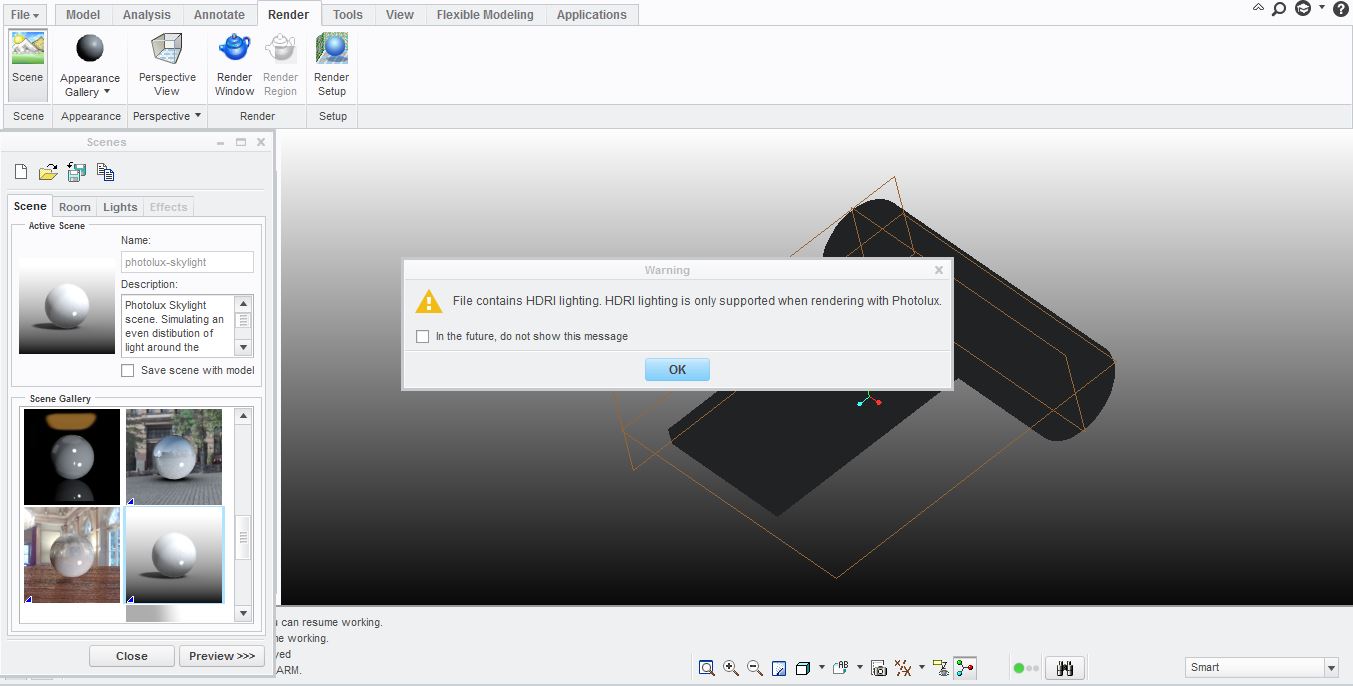Expand the datum display filters dropdown arrow

[922, 668]
